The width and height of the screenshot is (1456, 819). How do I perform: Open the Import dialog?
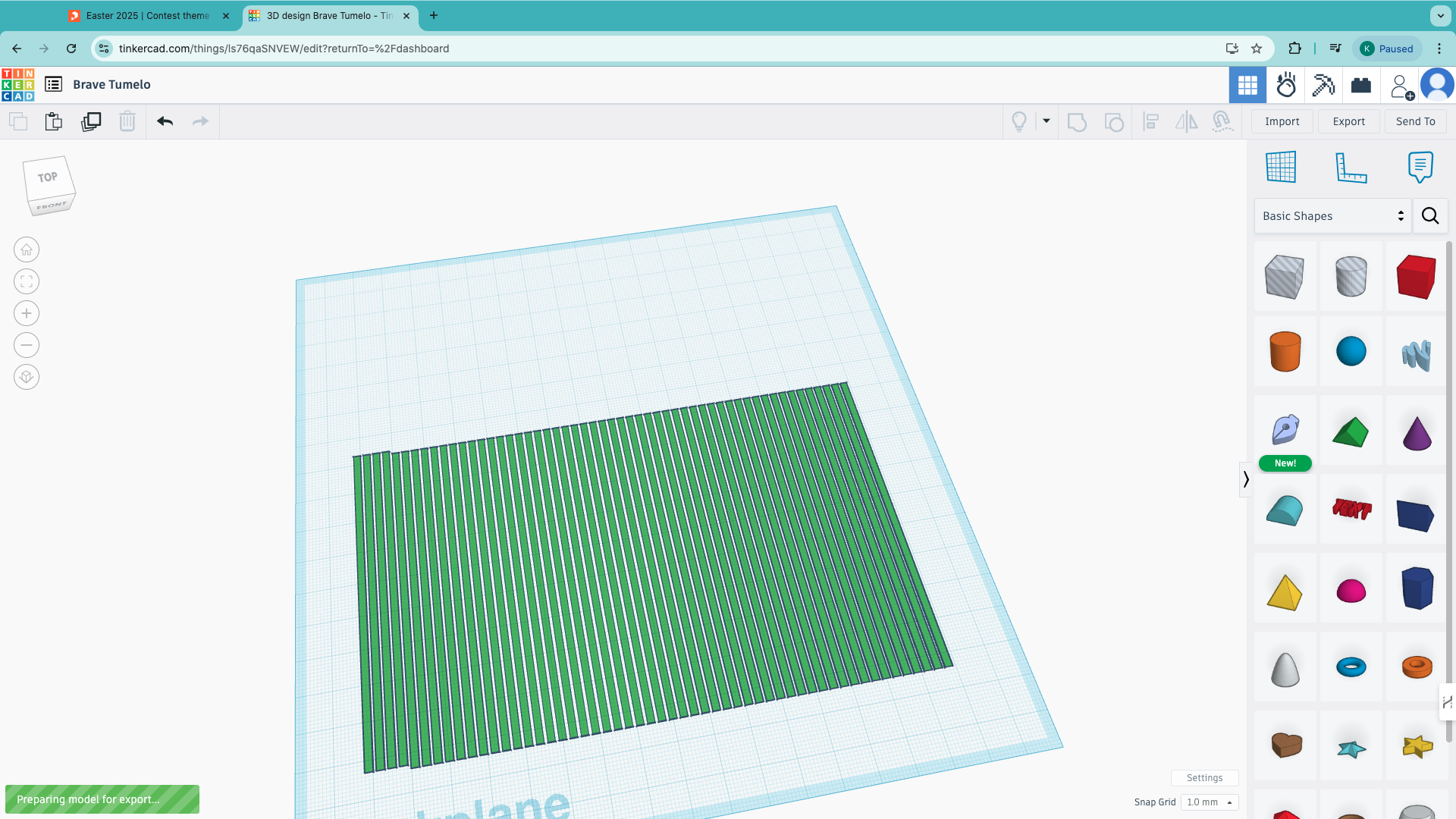point(1282,121)
